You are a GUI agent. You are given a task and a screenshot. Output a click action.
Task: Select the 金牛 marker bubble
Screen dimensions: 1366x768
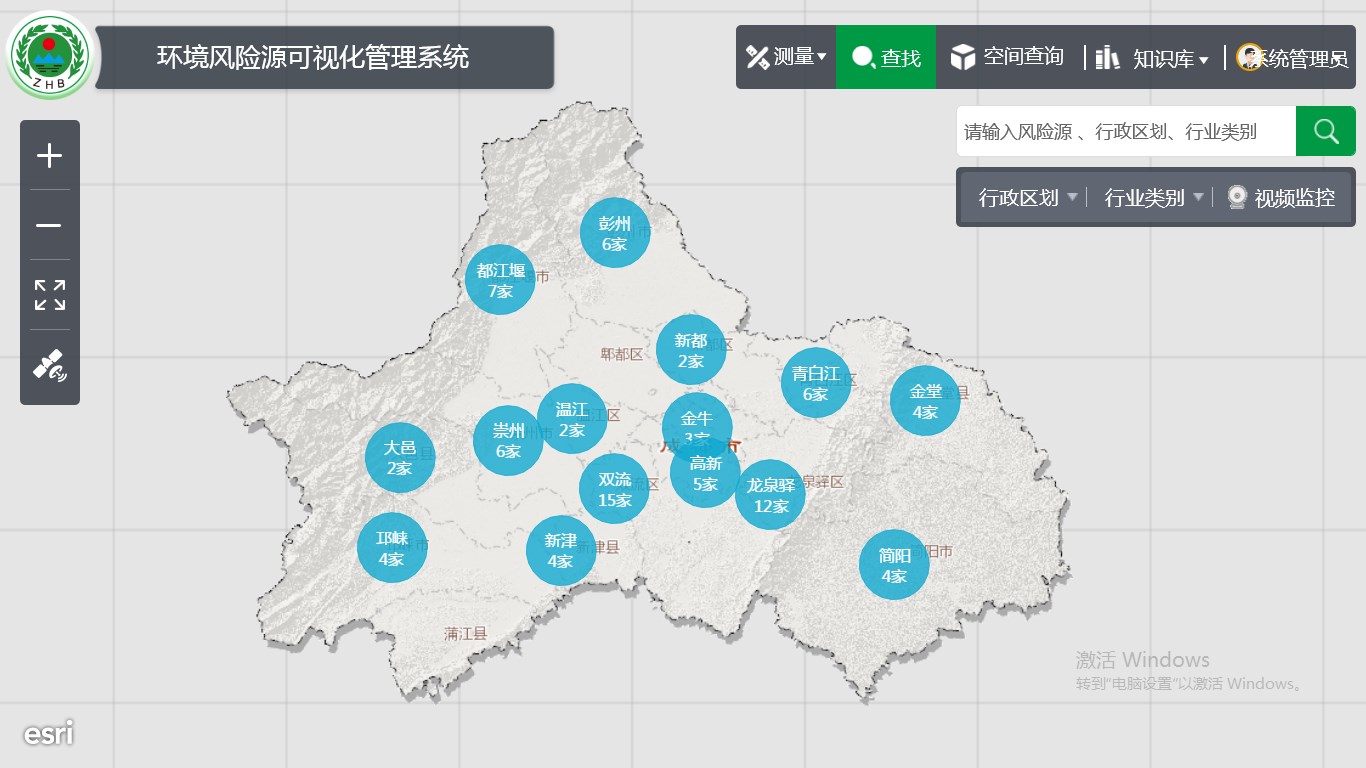click(697, 418)
